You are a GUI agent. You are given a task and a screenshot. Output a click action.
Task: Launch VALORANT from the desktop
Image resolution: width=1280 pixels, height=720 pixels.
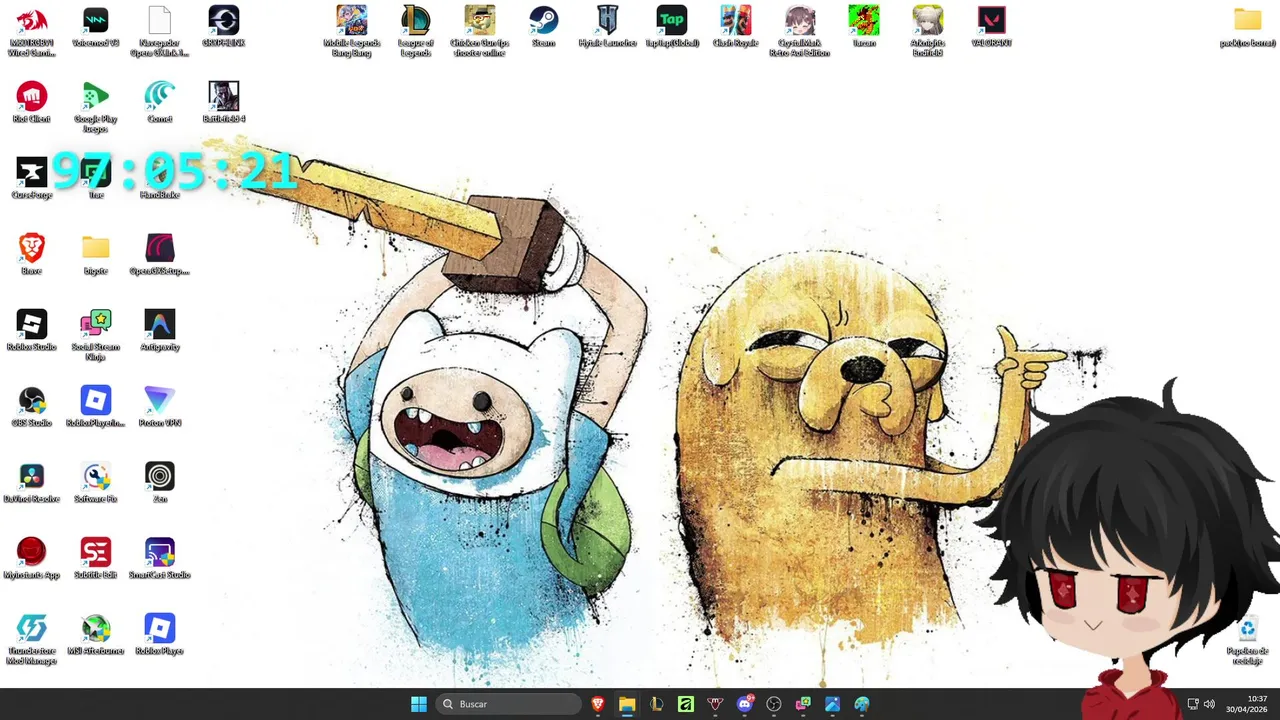click(991, 28)
